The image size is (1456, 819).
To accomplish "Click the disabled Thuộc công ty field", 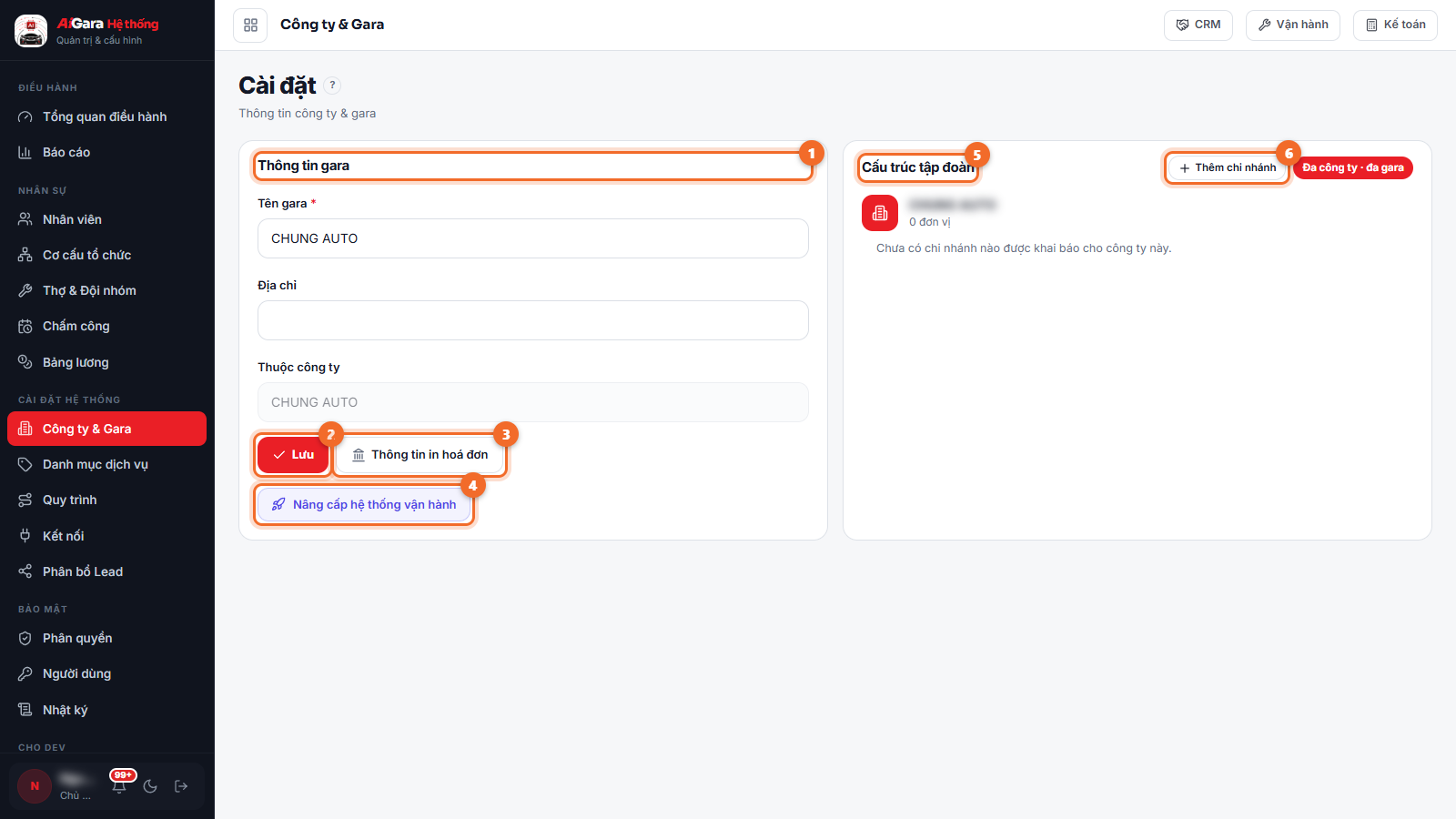I will [533, 402].
